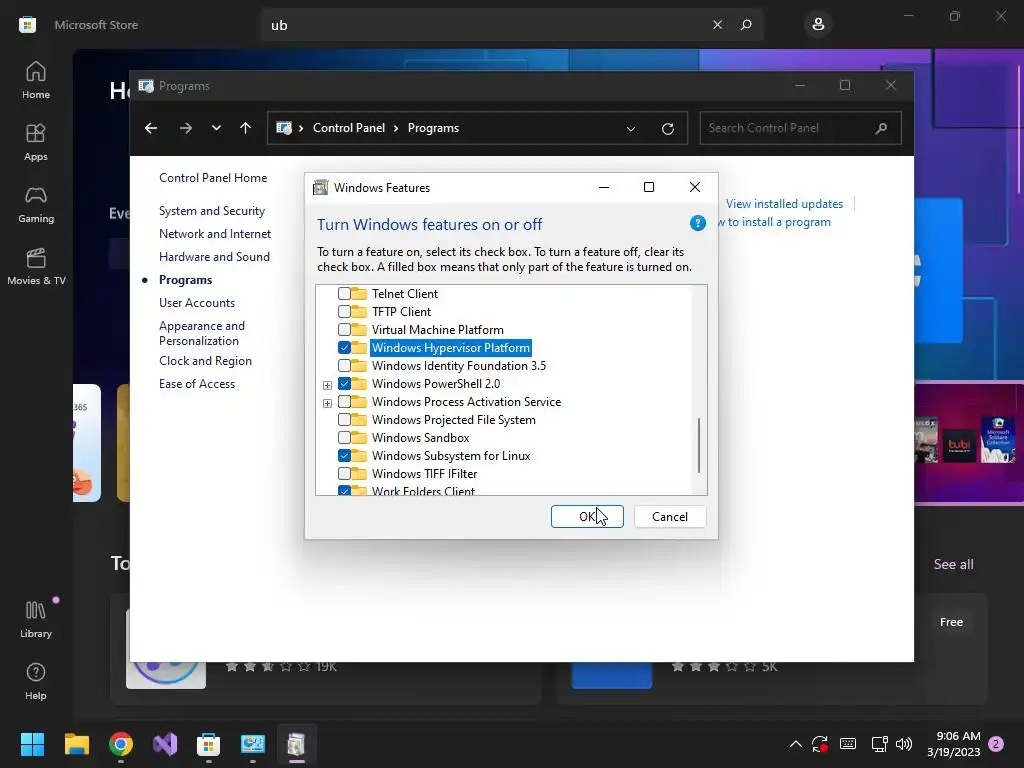Screen dimensions: 1024x768
Task: Enable Windows Projected File System checkbox
Action: coord(344,419)
